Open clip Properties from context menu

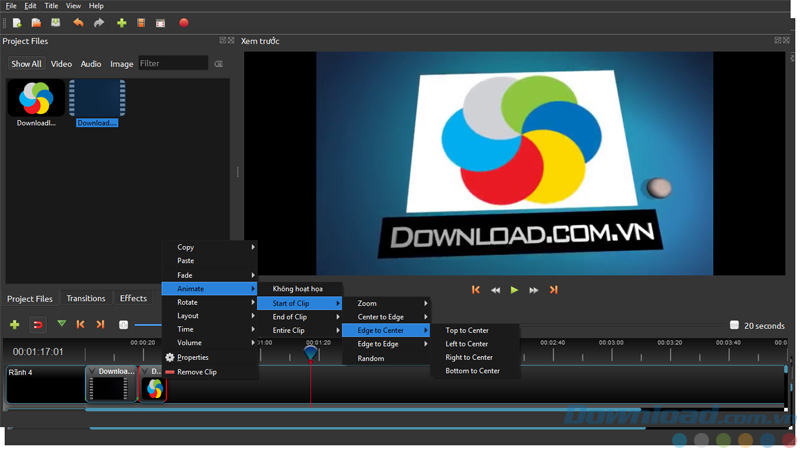point(193,357)
